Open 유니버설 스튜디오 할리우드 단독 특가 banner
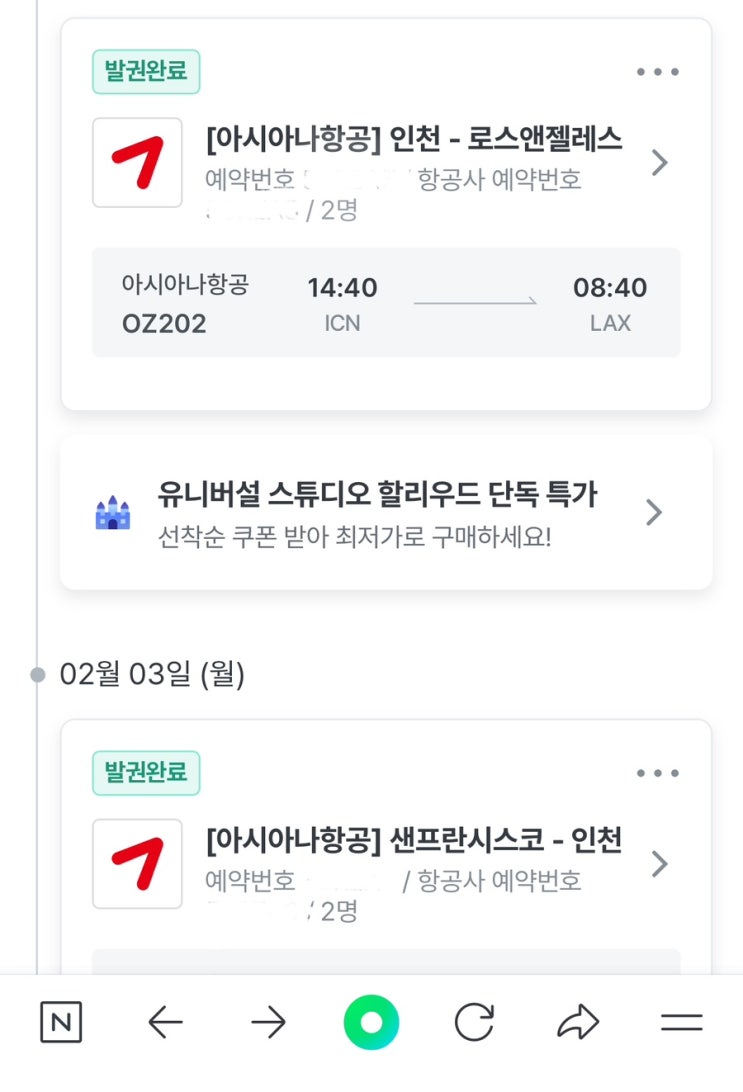The height and width of the screenshot is (1092, 743). tap(386, 513)
